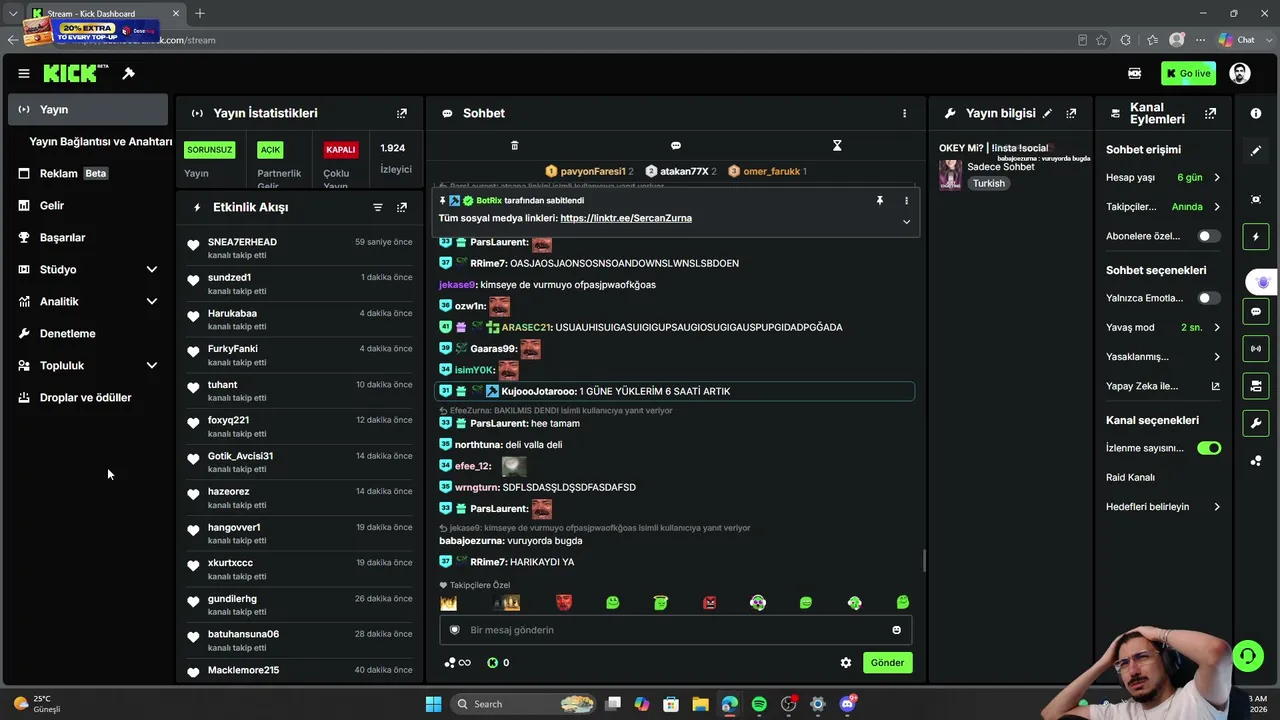This screenshot has height=720, width=1280.
Task: Open the profile avatar menu
Action: point(1239,73)
